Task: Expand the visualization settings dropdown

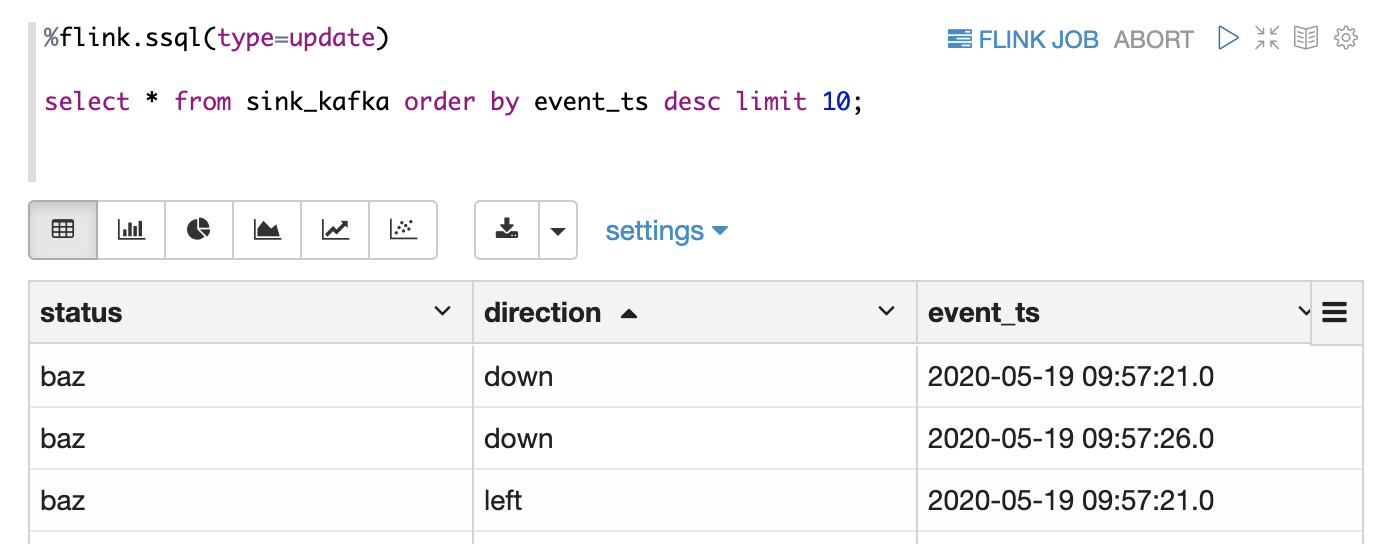Action: [666, 231]
